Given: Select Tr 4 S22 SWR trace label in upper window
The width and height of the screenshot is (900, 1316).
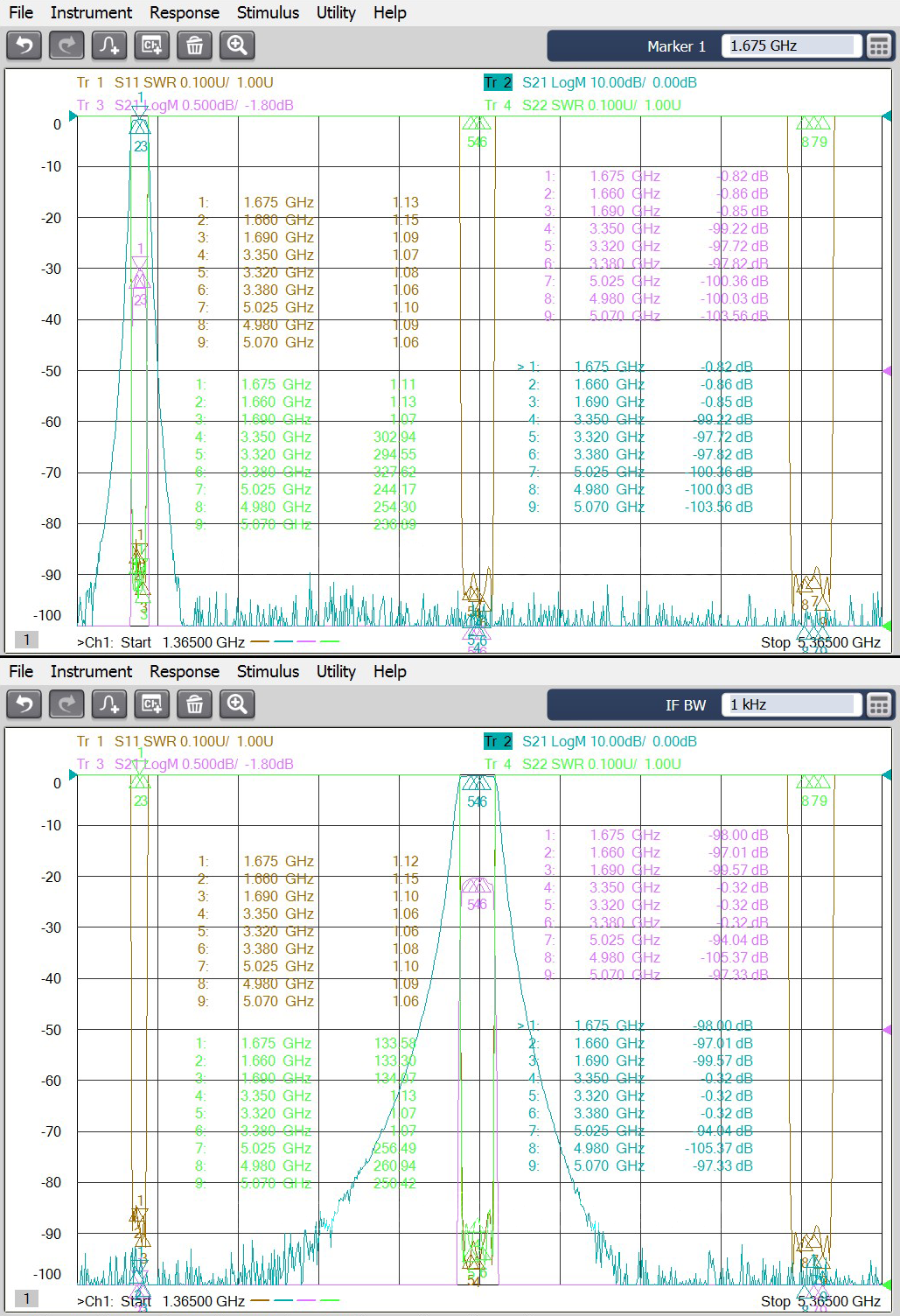Looking at the screenshot, I should pos(583,105).
